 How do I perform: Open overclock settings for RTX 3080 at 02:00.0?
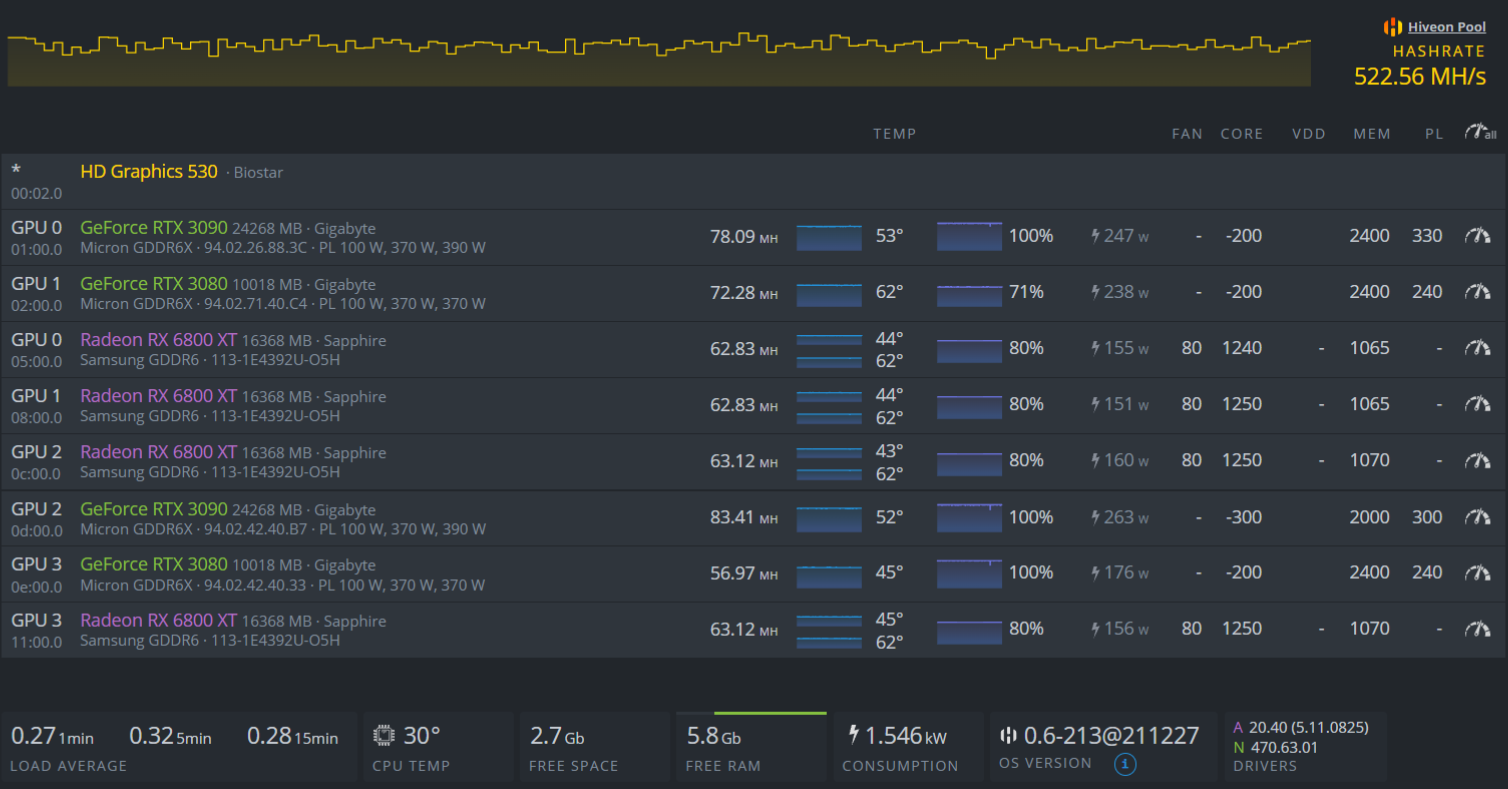pos(1477,292)
